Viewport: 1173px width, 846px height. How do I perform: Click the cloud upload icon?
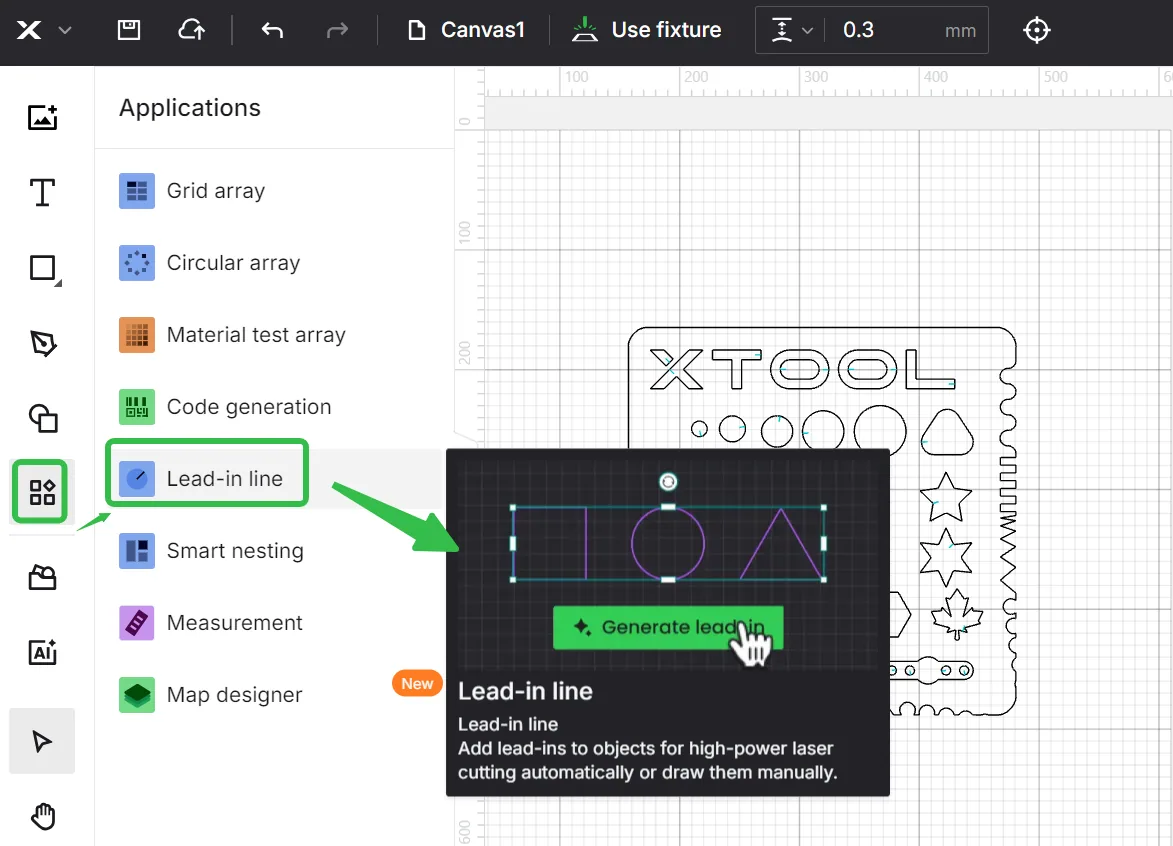coord(191,30)
